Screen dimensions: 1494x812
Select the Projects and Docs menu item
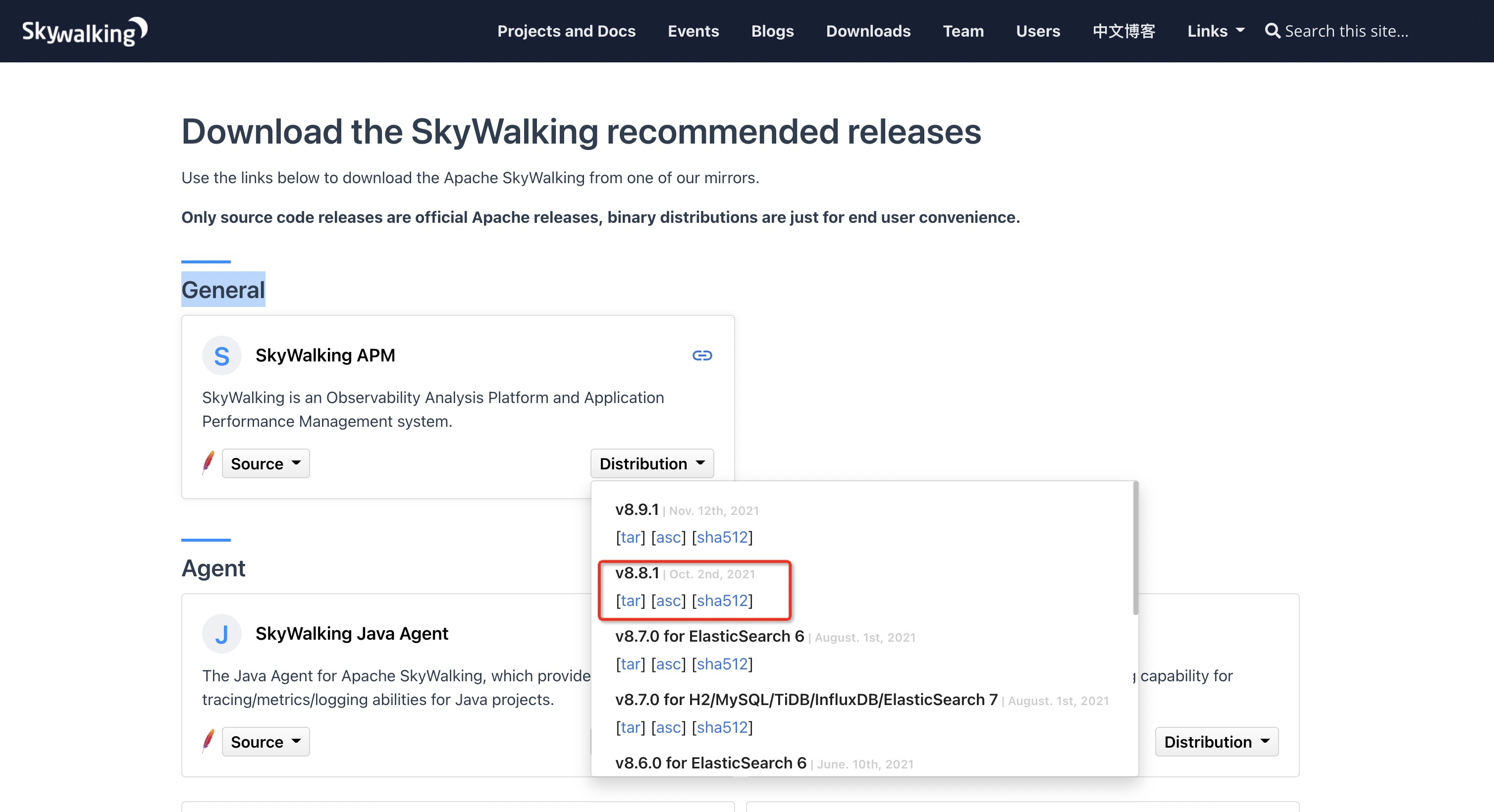[x=566, y=31]
